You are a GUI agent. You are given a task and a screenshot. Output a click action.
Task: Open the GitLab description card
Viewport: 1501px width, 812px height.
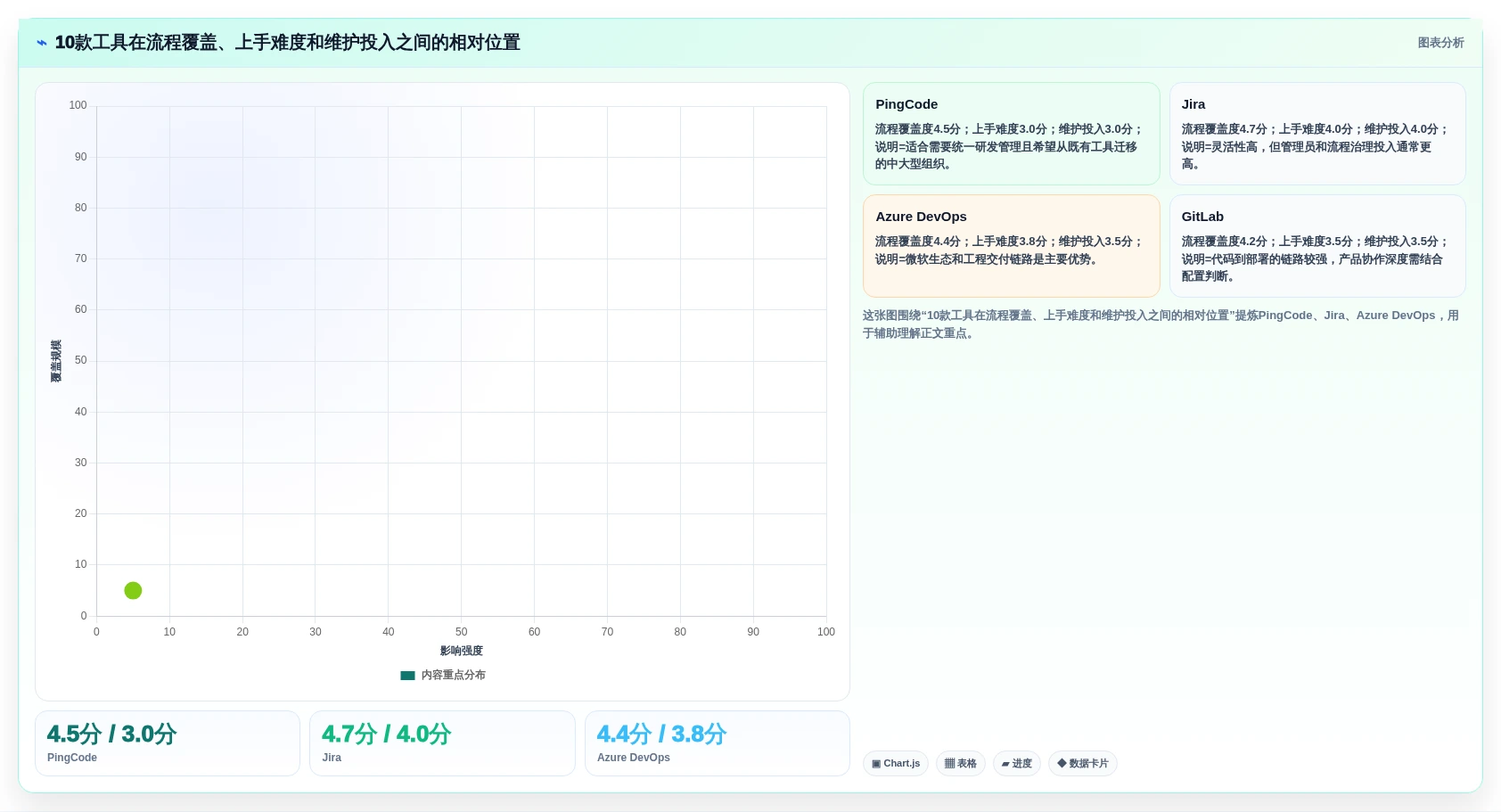1317,246
